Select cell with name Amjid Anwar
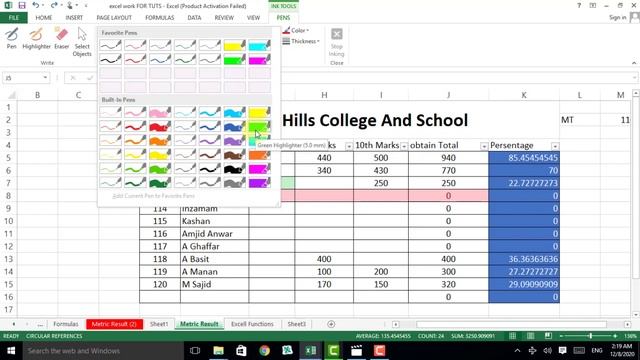This screenshot has height=360, width=640. (214, 234)
